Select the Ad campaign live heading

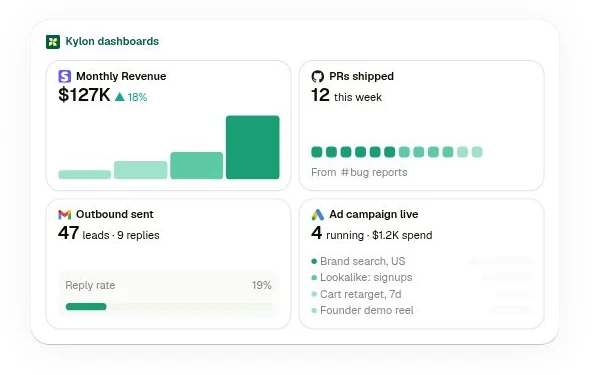pos(373,214)
